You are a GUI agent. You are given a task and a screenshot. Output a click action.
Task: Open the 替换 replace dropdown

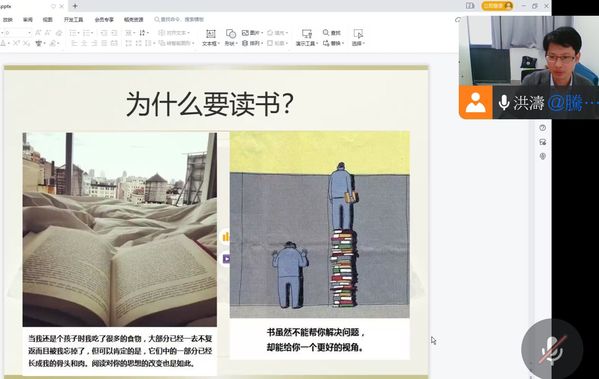pyautogui.click(x=333, y=43)
